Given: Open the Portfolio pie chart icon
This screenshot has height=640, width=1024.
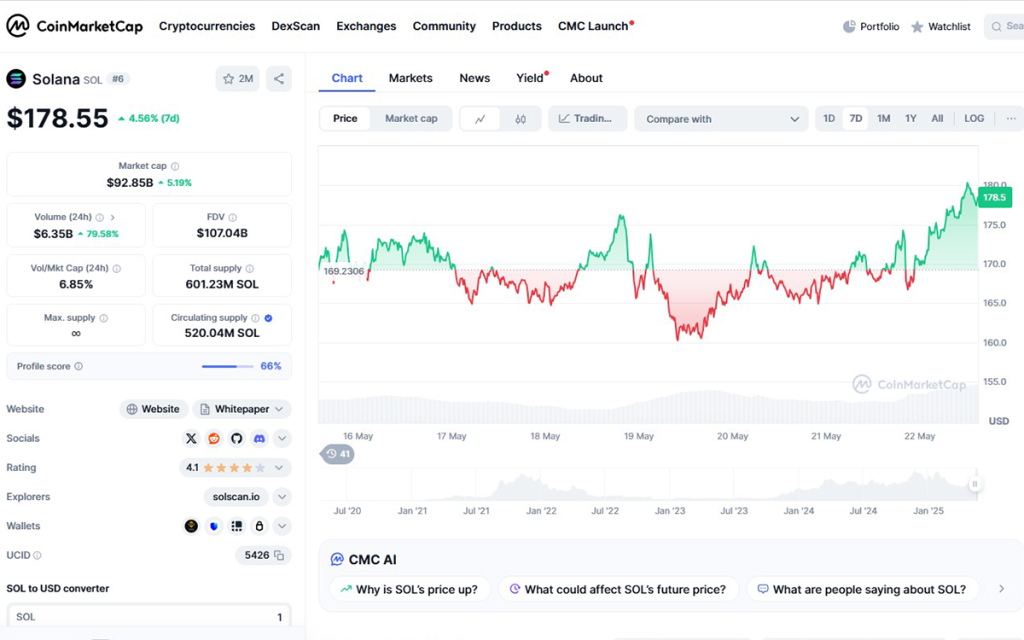Looking at the screenshot, I should [849, 26].
